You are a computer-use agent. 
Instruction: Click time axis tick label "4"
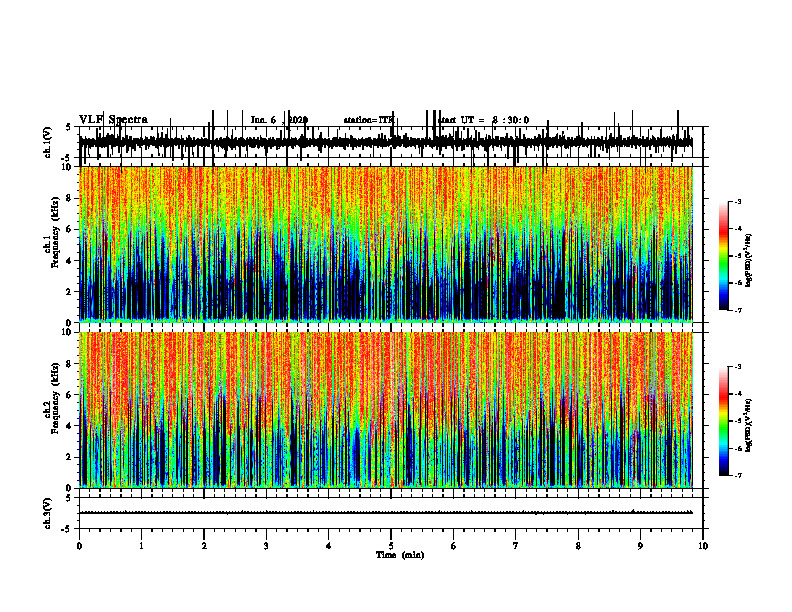[329, 546]
